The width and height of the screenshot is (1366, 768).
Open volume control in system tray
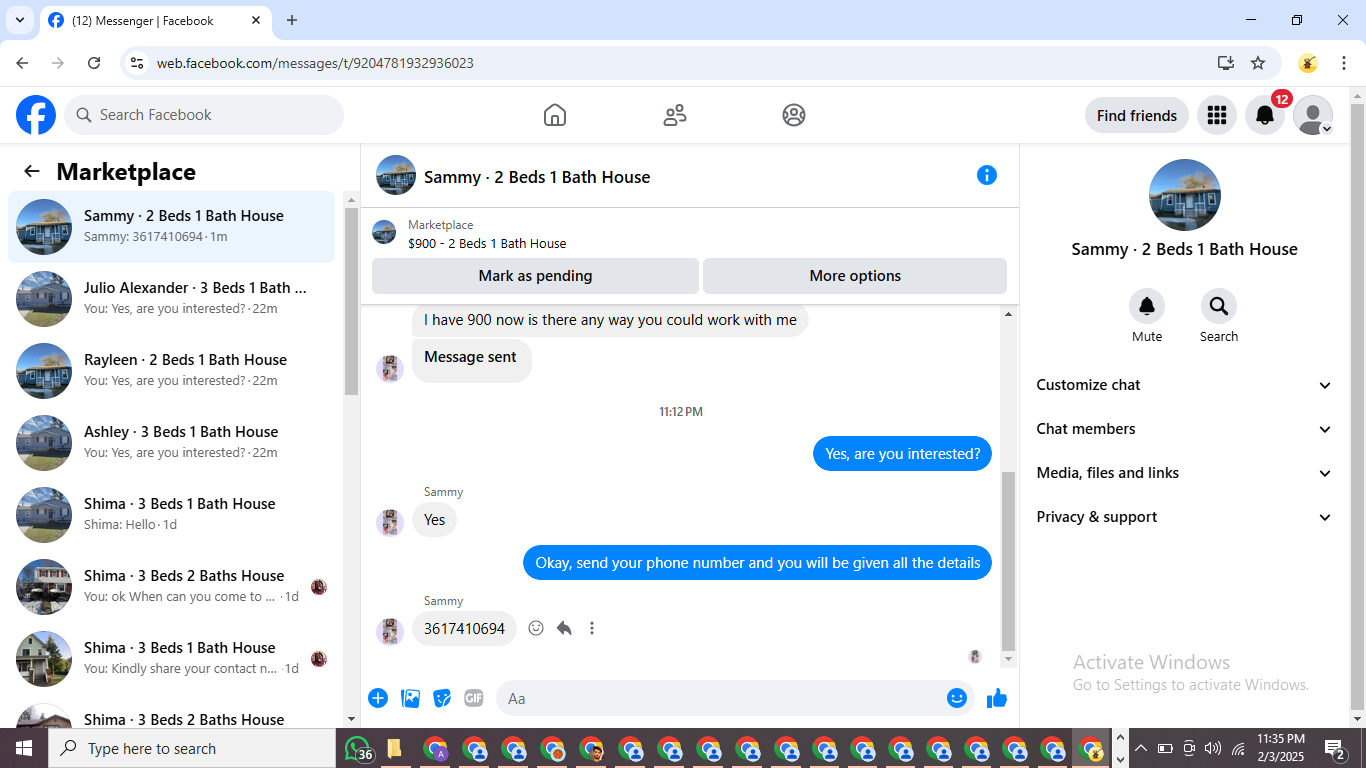1213,748
